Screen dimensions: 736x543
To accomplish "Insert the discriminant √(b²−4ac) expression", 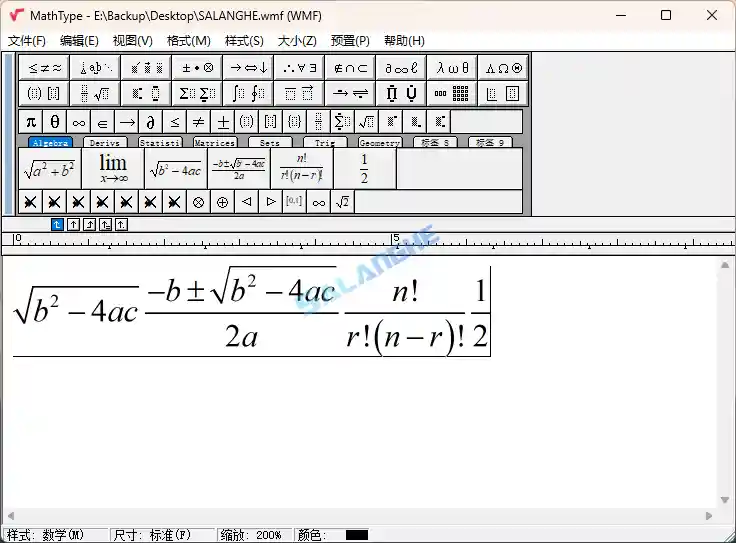I will [176, 169].
